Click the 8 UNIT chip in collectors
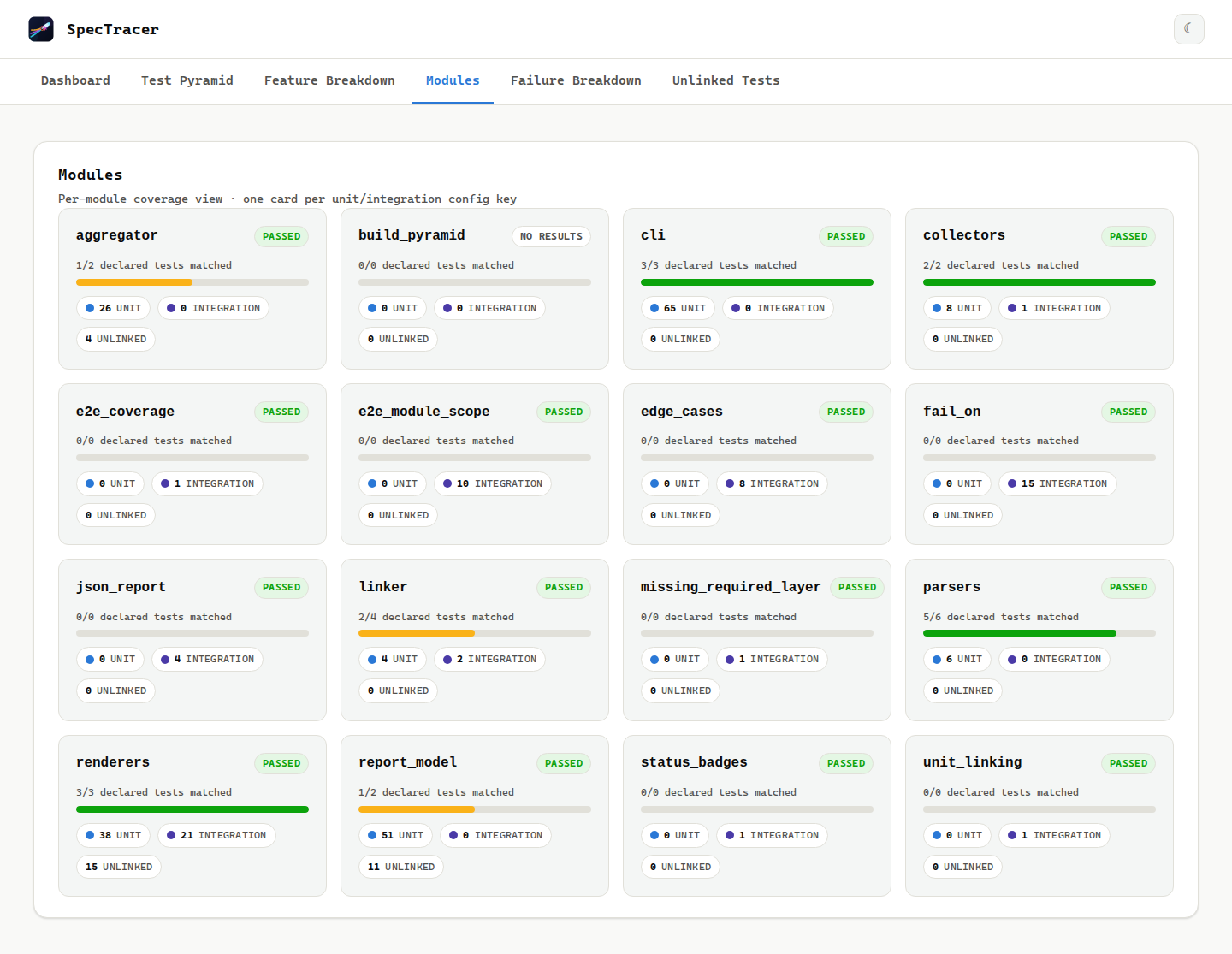This screenshot has height=954, width=1232. [x=957, y=308]
